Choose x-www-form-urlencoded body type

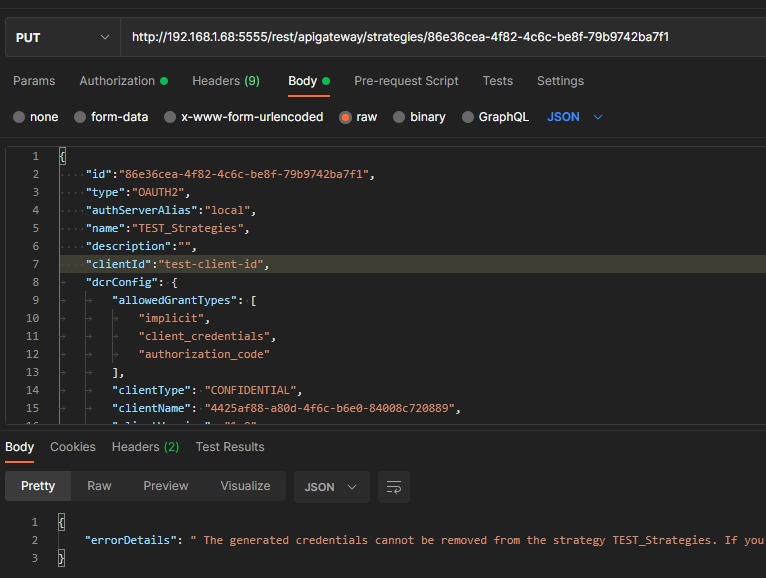[x=170, y=117]
